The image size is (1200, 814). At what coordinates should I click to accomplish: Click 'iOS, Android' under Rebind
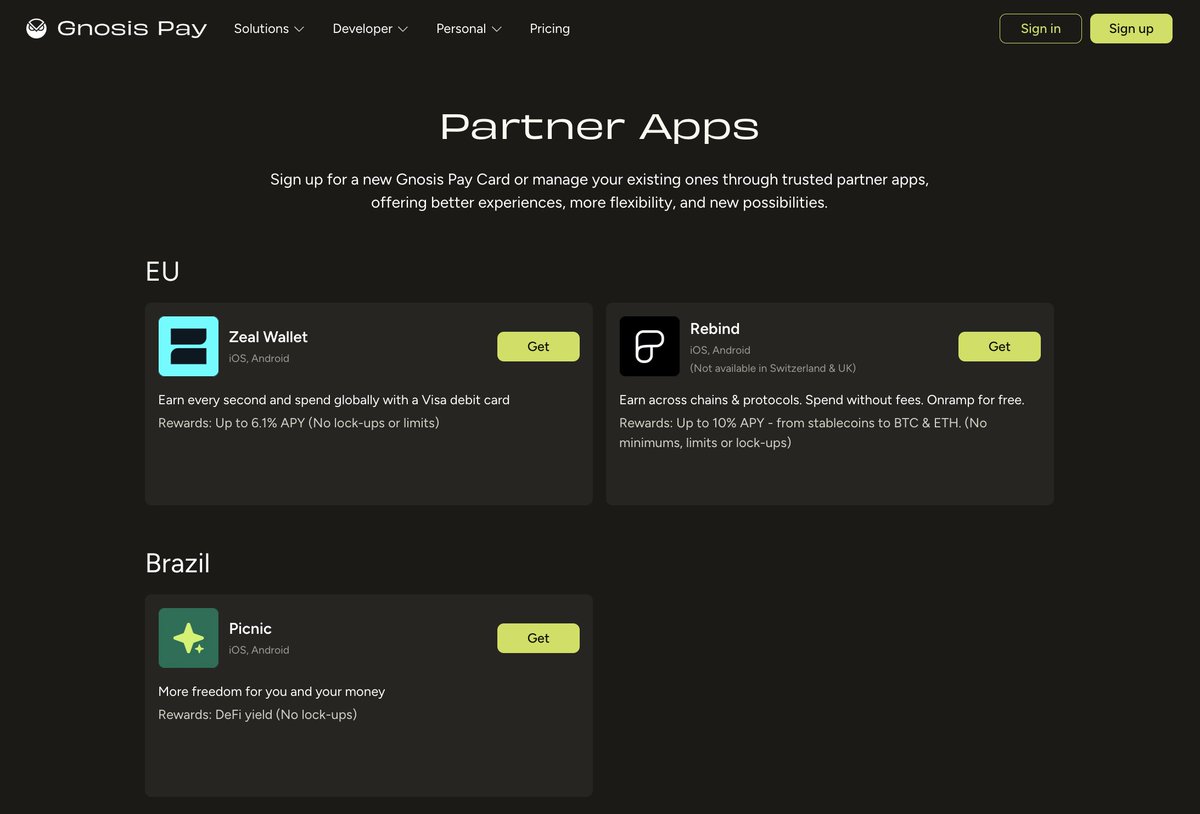720,350
